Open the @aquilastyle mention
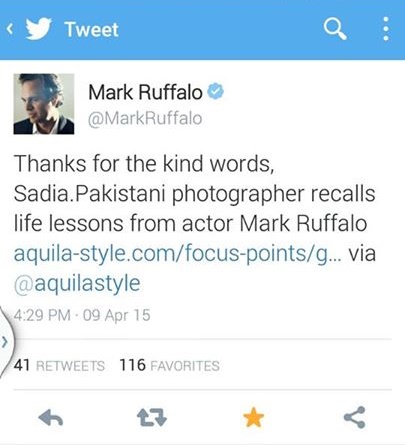This screenshot has width=405, height=445. (x=77, y=284)
